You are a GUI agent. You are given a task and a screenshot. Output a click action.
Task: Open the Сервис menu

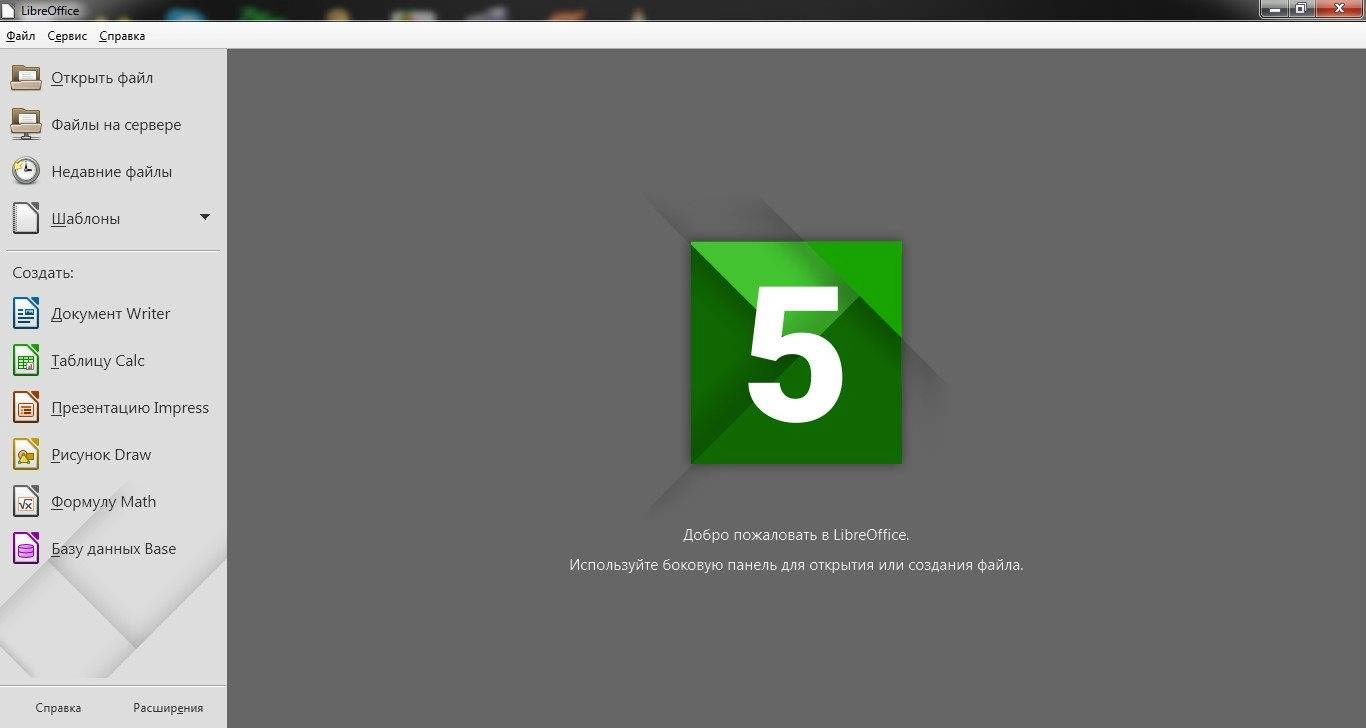click(x=67, y=36)
